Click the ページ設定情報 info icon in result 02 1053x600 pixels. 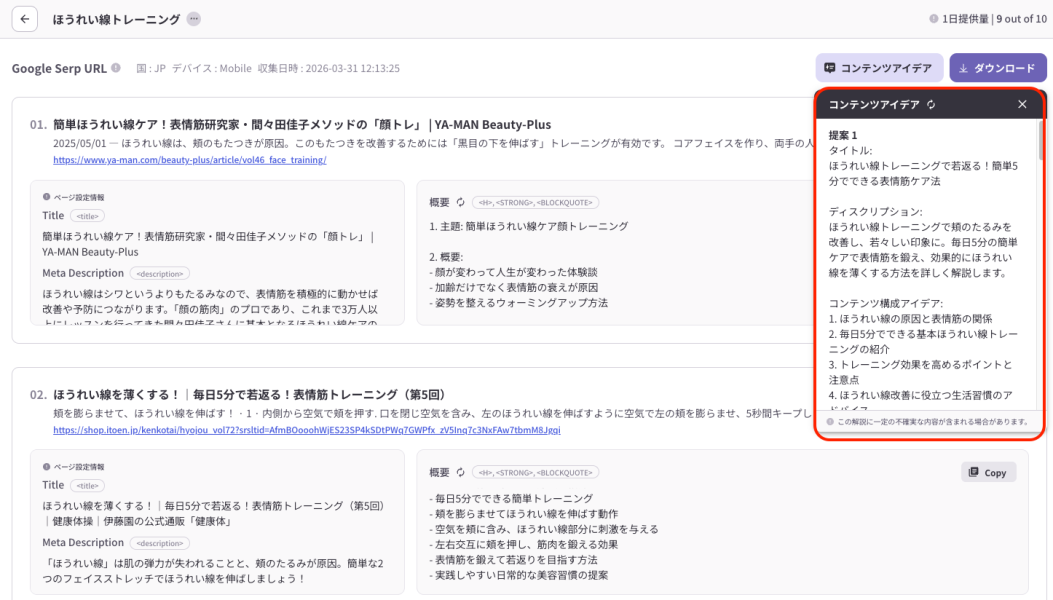coord(46,467)
